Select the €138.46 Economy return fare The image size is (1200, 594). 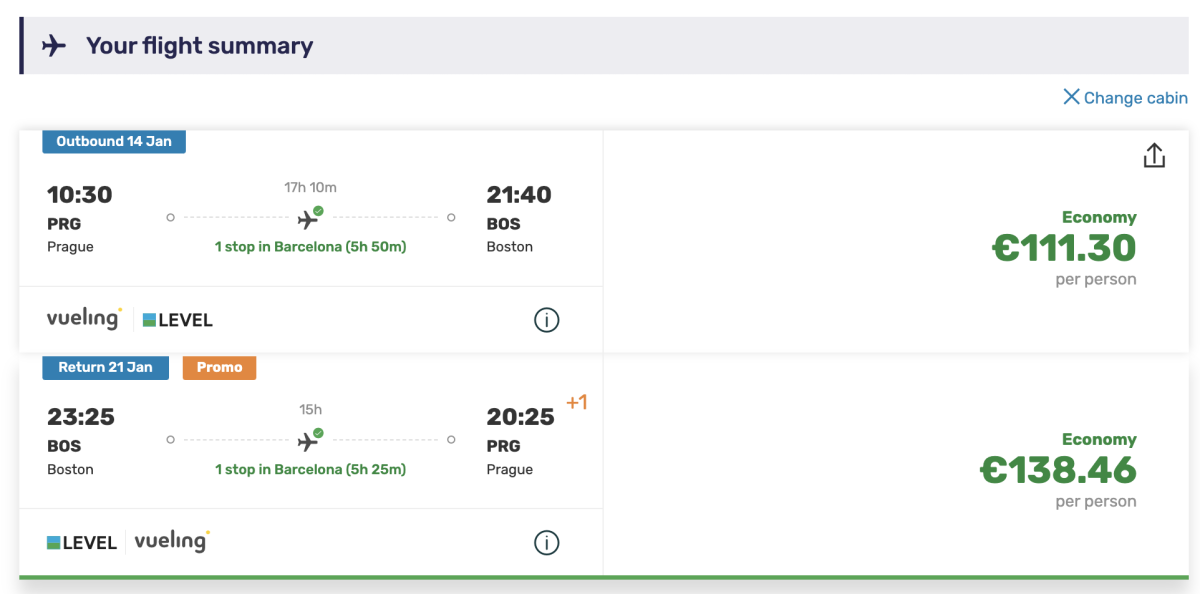coord(1058,469)
